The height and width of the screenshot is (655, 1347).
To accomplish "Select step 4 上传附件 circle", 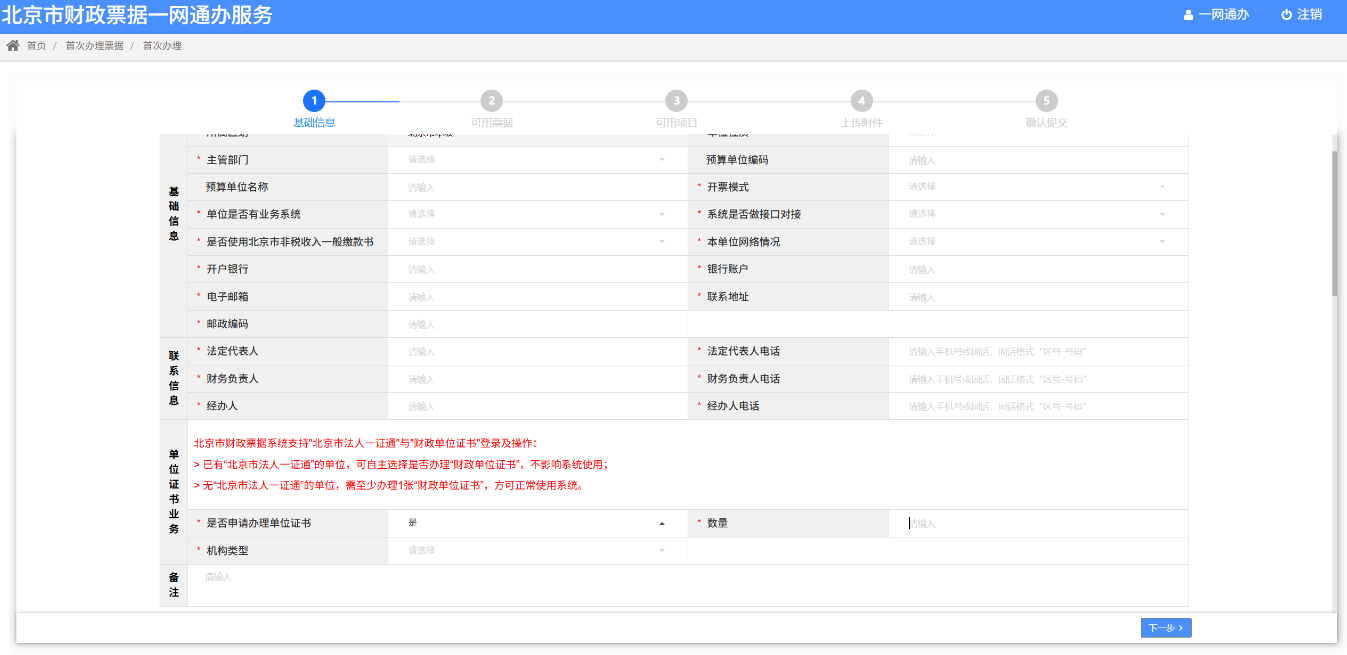I will click(x=861, y=101).
